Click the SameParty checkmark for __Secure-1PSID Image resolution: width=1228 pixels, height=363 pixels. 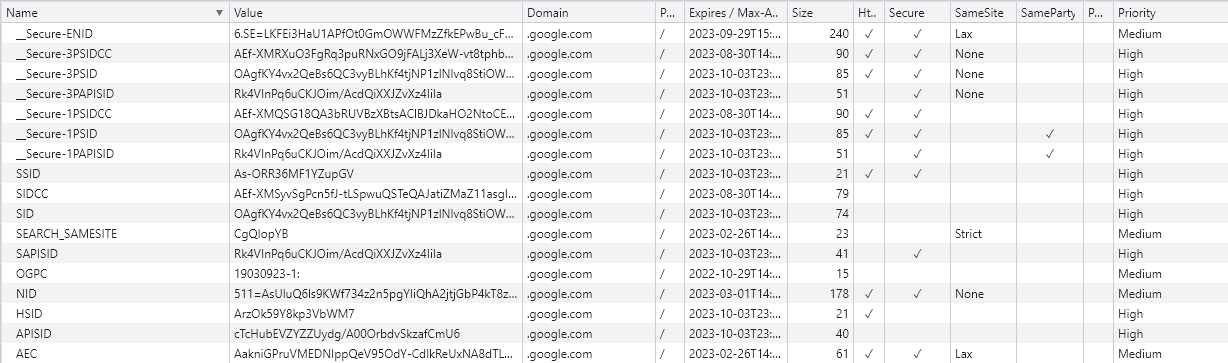coord(1049,133)
